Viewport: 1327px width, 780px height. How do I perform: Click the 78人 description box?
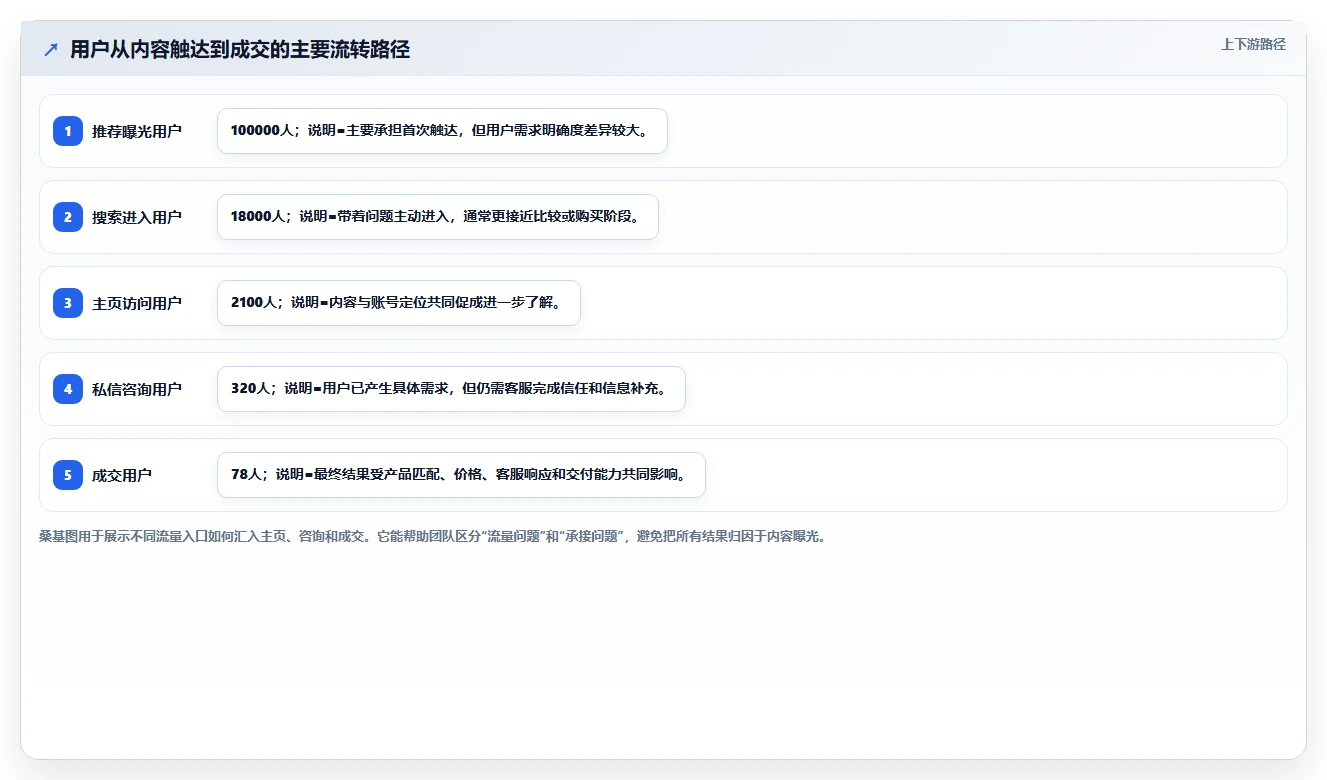pos(461,475)
